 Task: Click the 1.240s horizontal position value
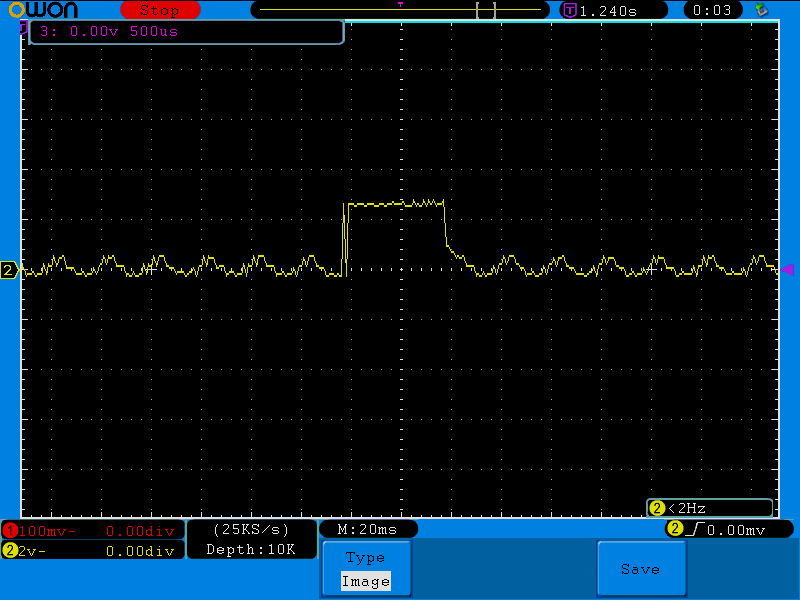tap(608, 11)
